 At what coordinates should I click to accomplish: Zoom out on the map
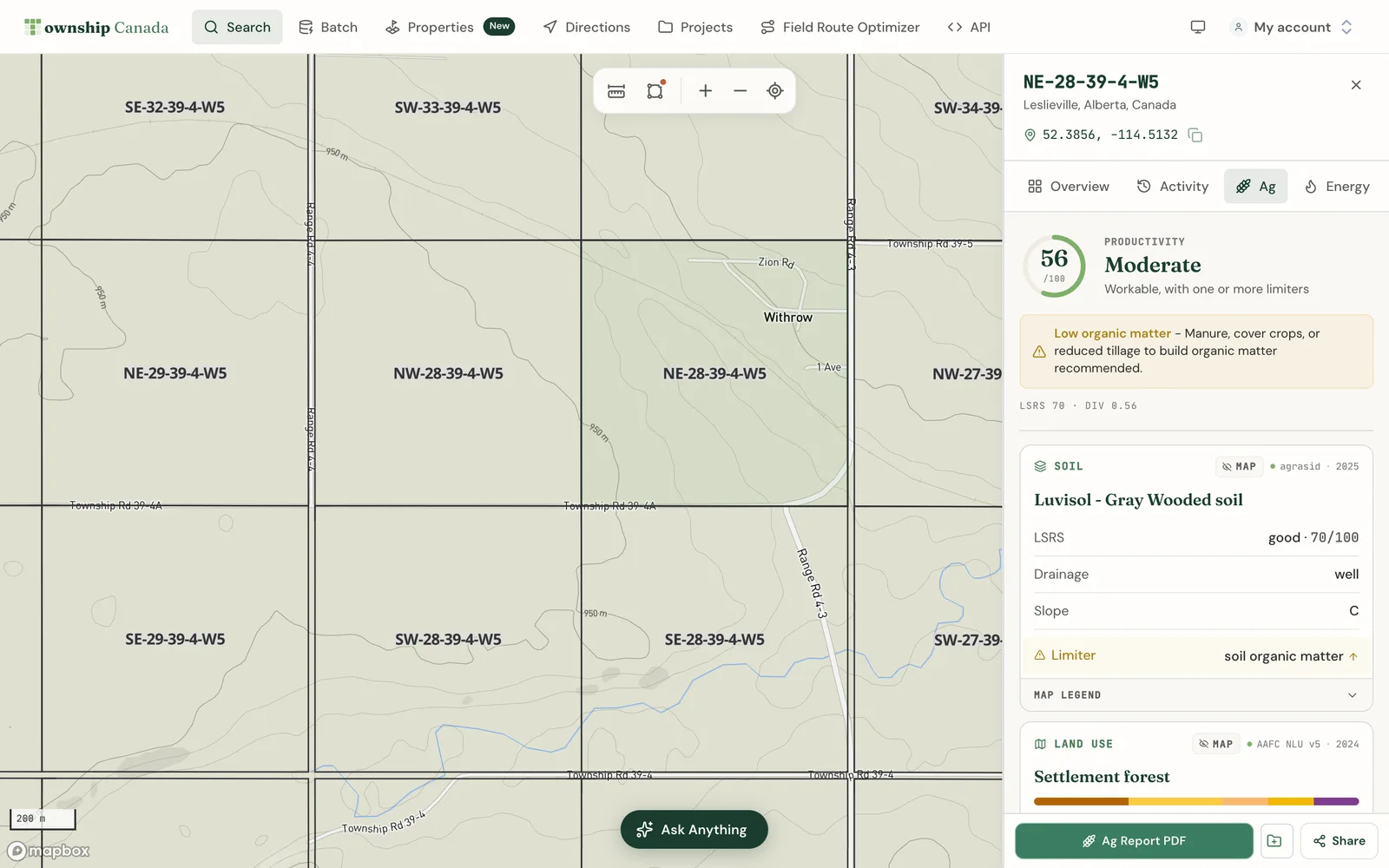point(741,91)
